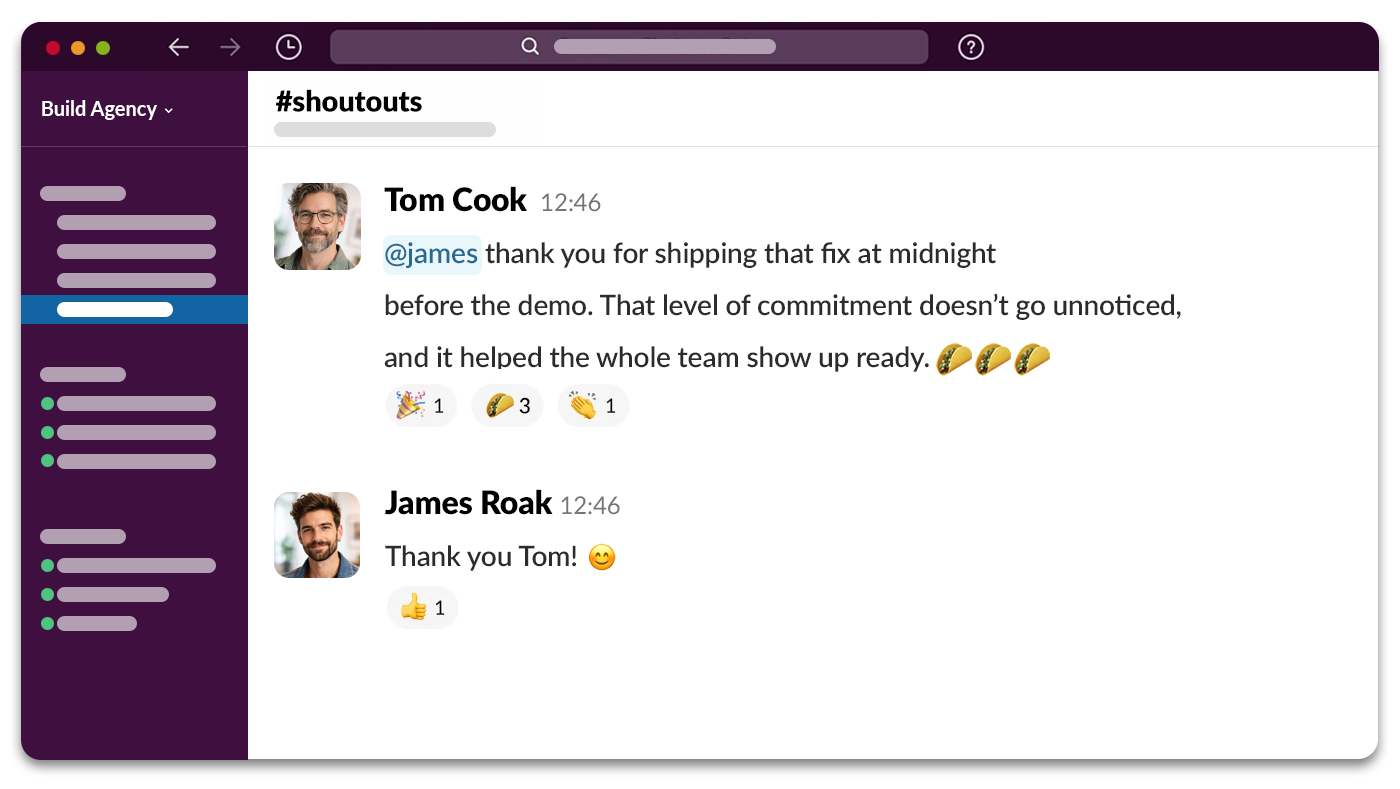
Task: Toggle the taco reaction showing count 3
Action: click(507, 405)
